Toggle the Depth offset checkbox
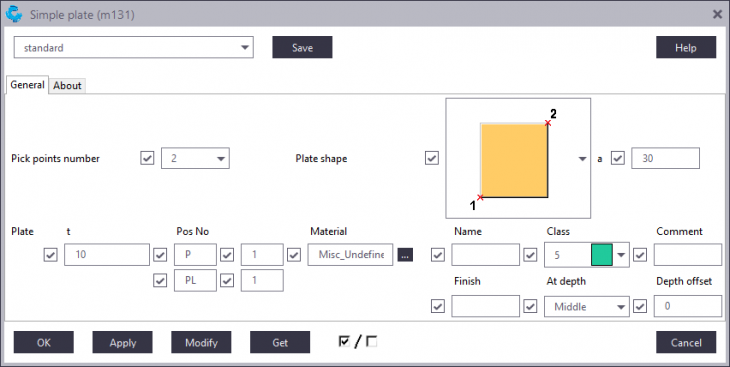Screen dimensions: 730x367 point(640,306)
